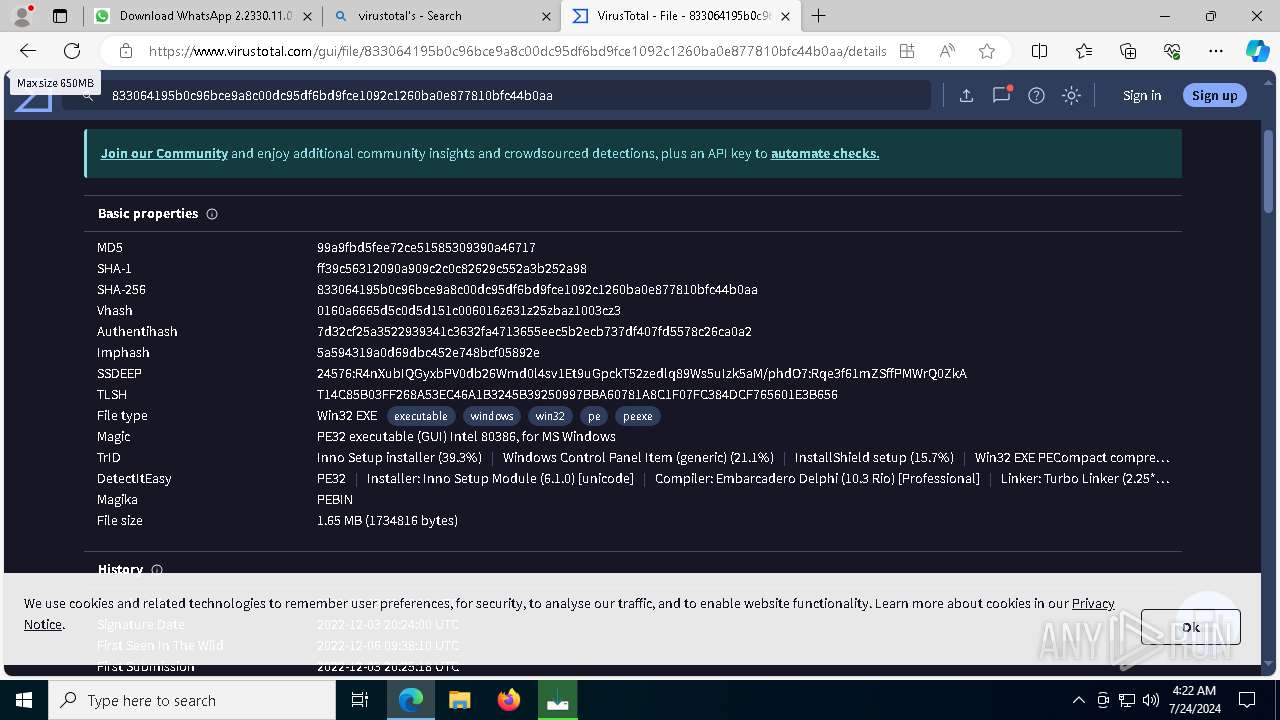Screen dimensions: 1280x720
Task: Close the virustotal's Search tab
Action: click(546, 16)
